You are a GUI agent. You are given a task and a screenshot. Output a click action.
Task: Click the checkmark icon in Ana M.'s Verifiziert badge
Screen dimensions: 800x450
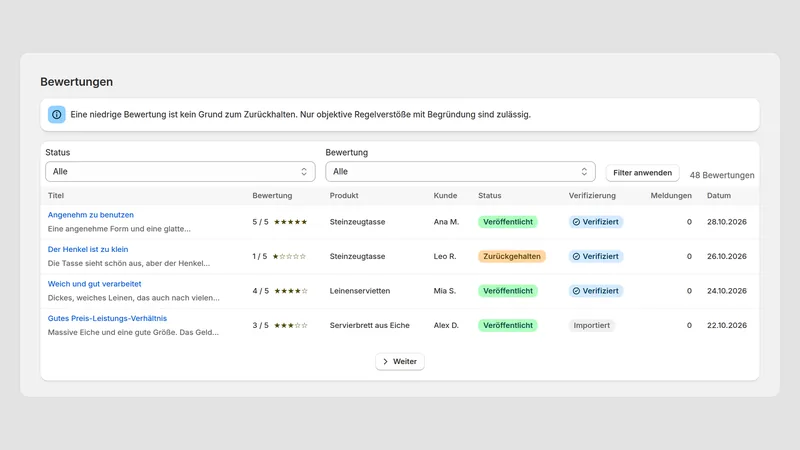tap(576, 222)
